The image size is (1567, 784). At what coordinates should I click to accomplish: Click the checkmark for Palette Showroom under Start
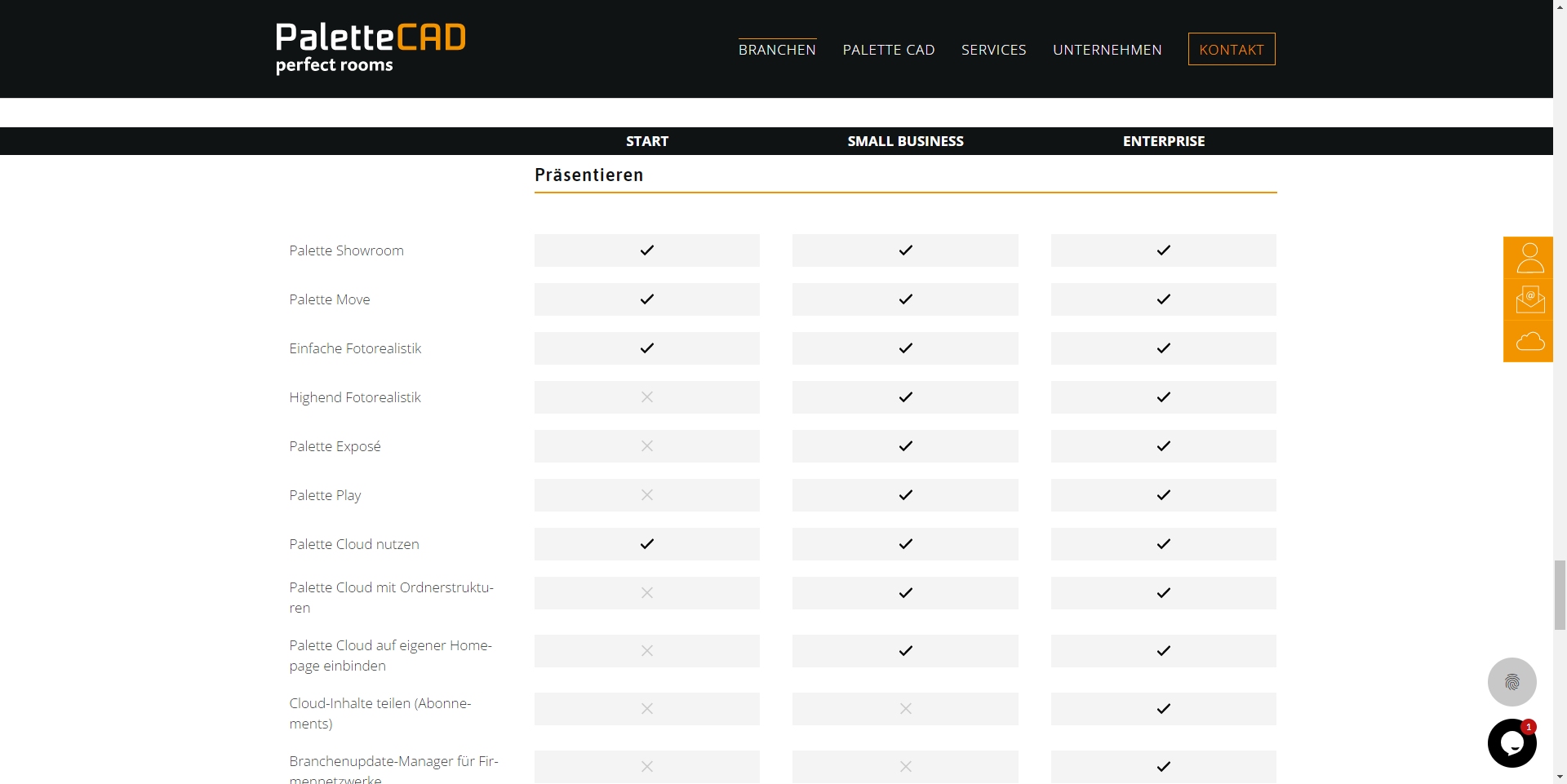tap(647, 250)
